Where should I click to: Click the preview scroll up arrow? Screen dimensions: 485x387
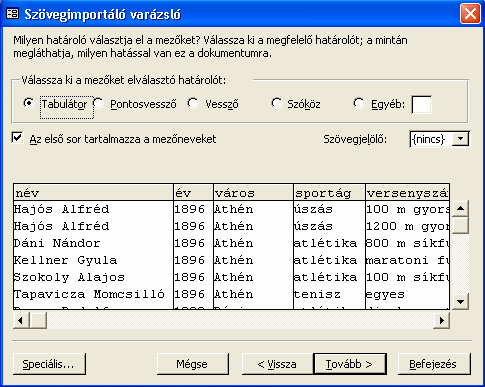pyautogui.click(x=460, y=209)
